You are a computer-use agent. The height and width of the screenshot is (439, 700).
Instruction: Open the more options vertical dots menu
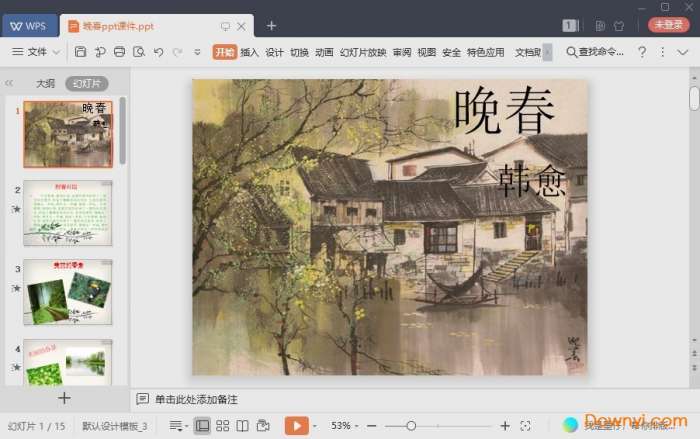[x=662, y=52]
